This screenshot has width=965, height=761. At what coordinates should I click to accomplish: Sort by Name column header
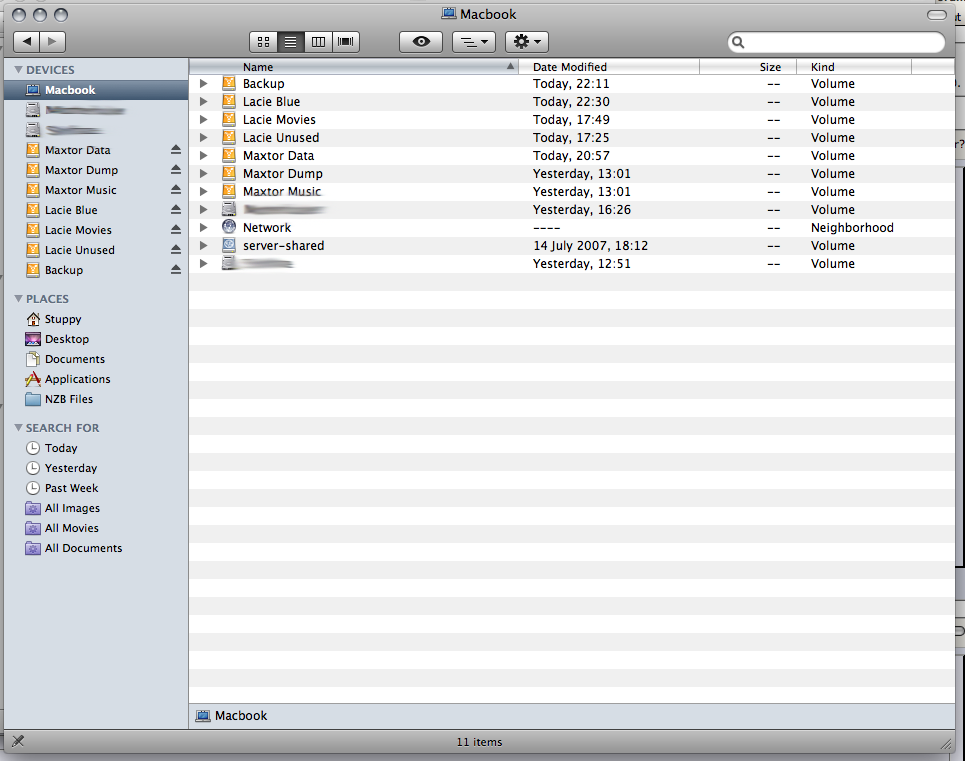tap(354, 66)
